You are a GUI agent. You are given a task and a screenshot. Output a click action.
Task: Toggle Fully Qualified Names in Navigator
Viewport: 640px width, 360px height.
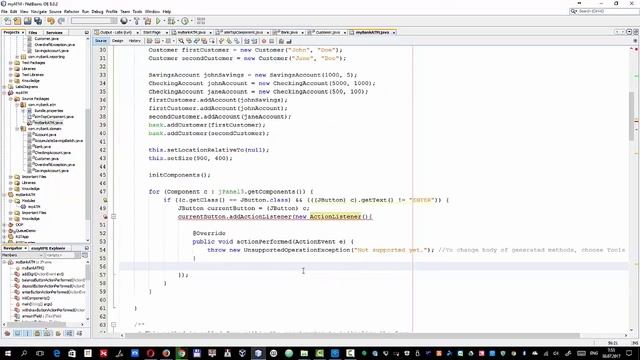[58, 333]
